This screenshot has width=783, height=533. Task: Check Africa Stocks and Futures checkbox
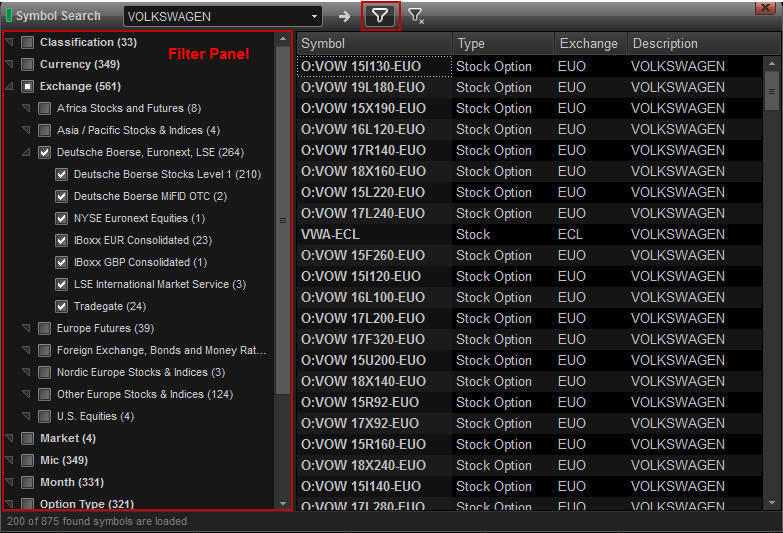coord(44,108)
